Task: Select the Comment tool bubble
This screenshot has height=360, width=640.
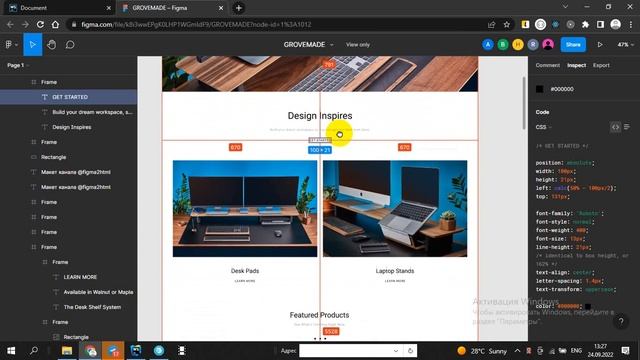Action: click(x=70, y=44)
